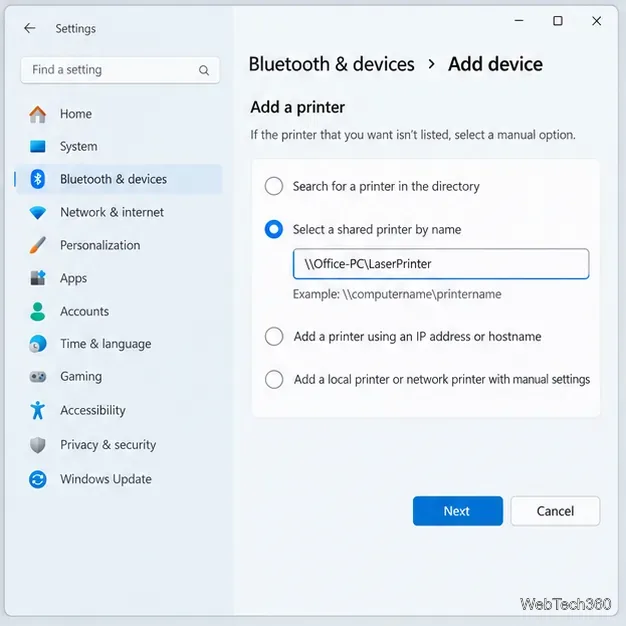Select shared printer by name radio
This screenshot has height=626, width=626.
[274, 229]
